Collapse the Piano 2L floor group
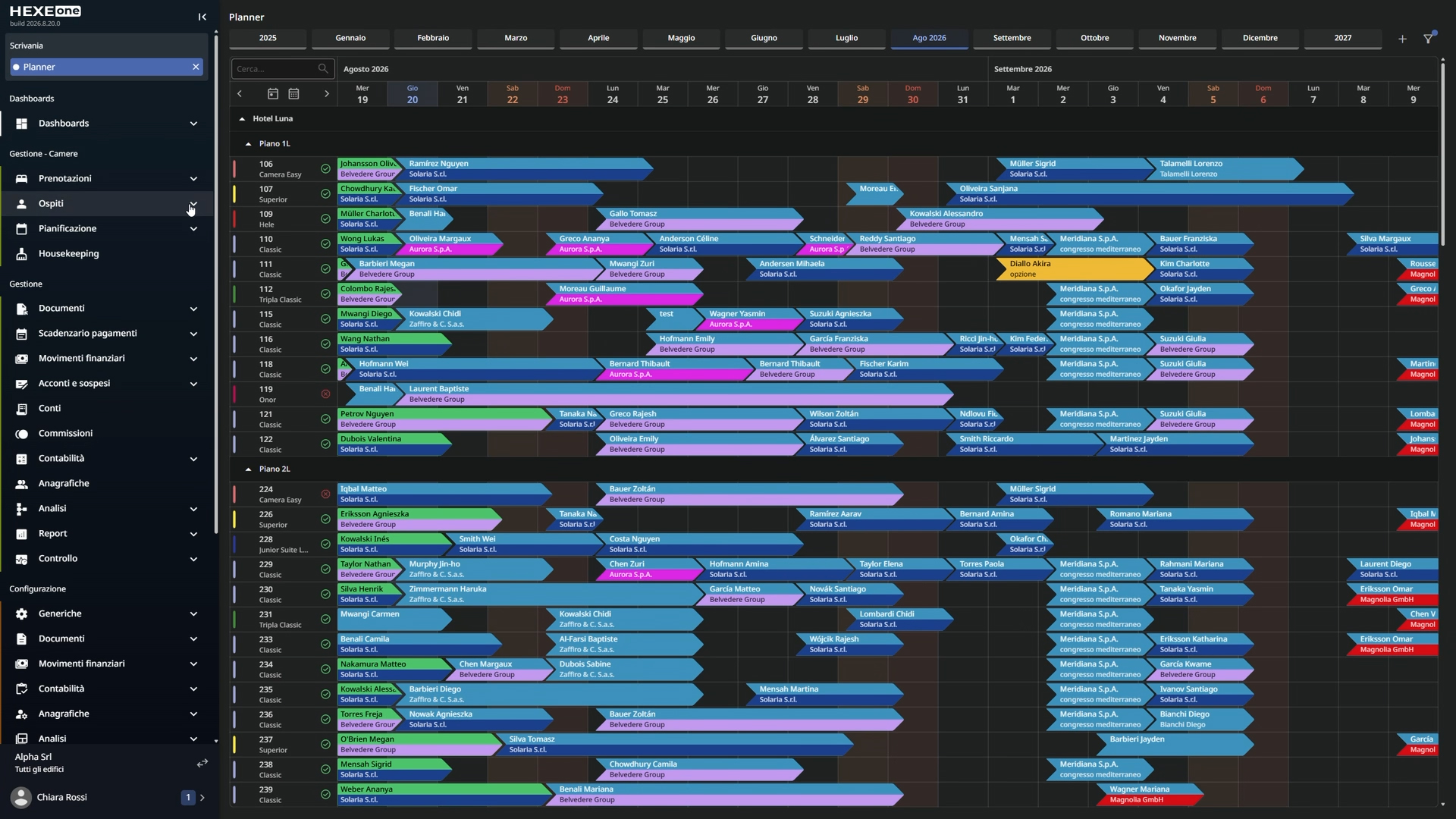This screenshot has height=819, width=1456. point(248,469)
